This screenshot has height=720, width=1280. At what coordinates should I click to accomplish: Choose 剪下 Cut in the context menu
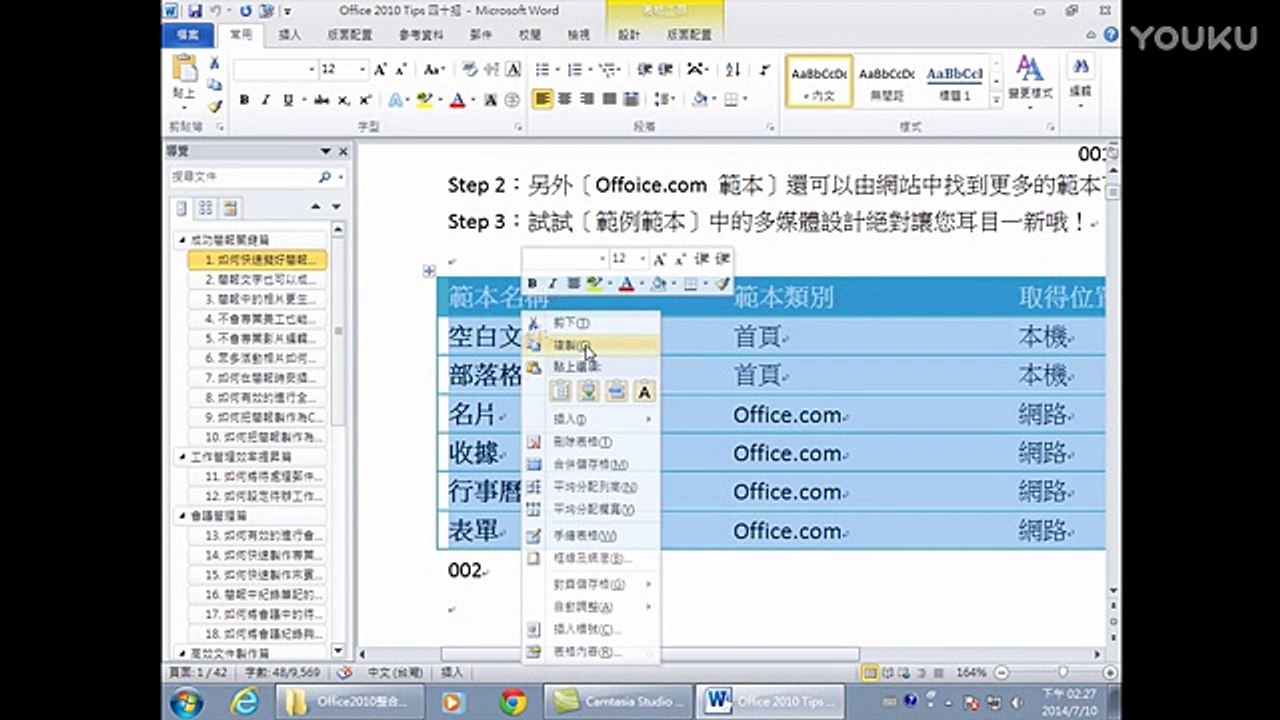tap(592, 323)
